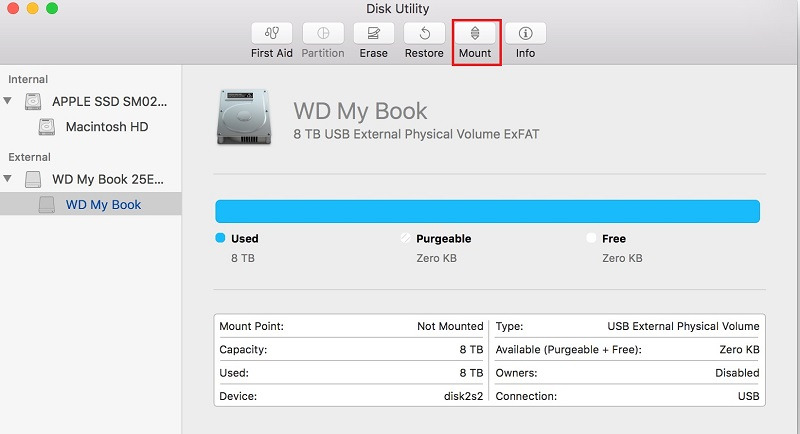The width and height of the screenshot is (800, 434).
Task: Click the "Purgeable" legend label
Action: click(x=444, y=239)
